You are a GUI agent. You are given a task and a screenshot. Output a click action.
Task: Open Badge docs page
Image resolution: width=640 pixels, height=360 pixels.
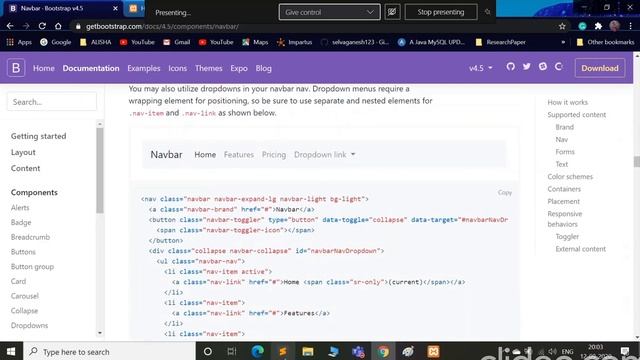pyautogui.click(x=21, y=222)
